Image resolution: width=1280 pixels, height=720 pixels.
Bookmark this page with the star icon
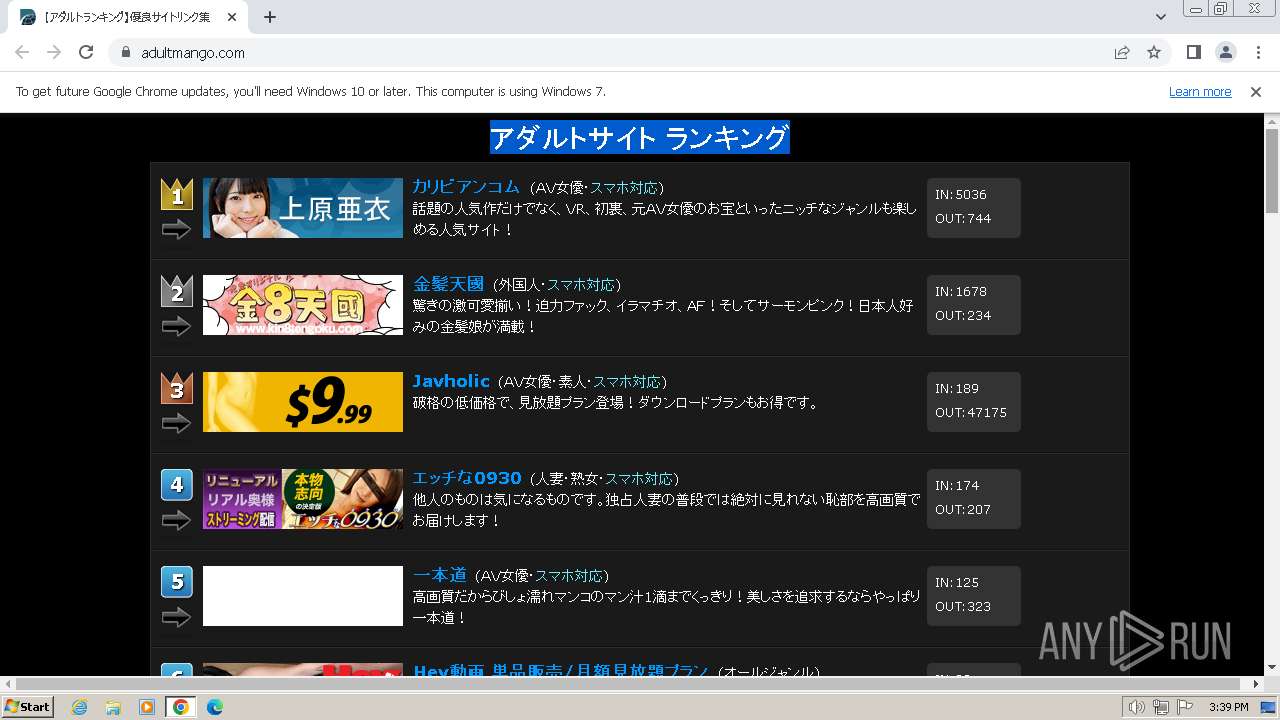tap(1154, 52)
